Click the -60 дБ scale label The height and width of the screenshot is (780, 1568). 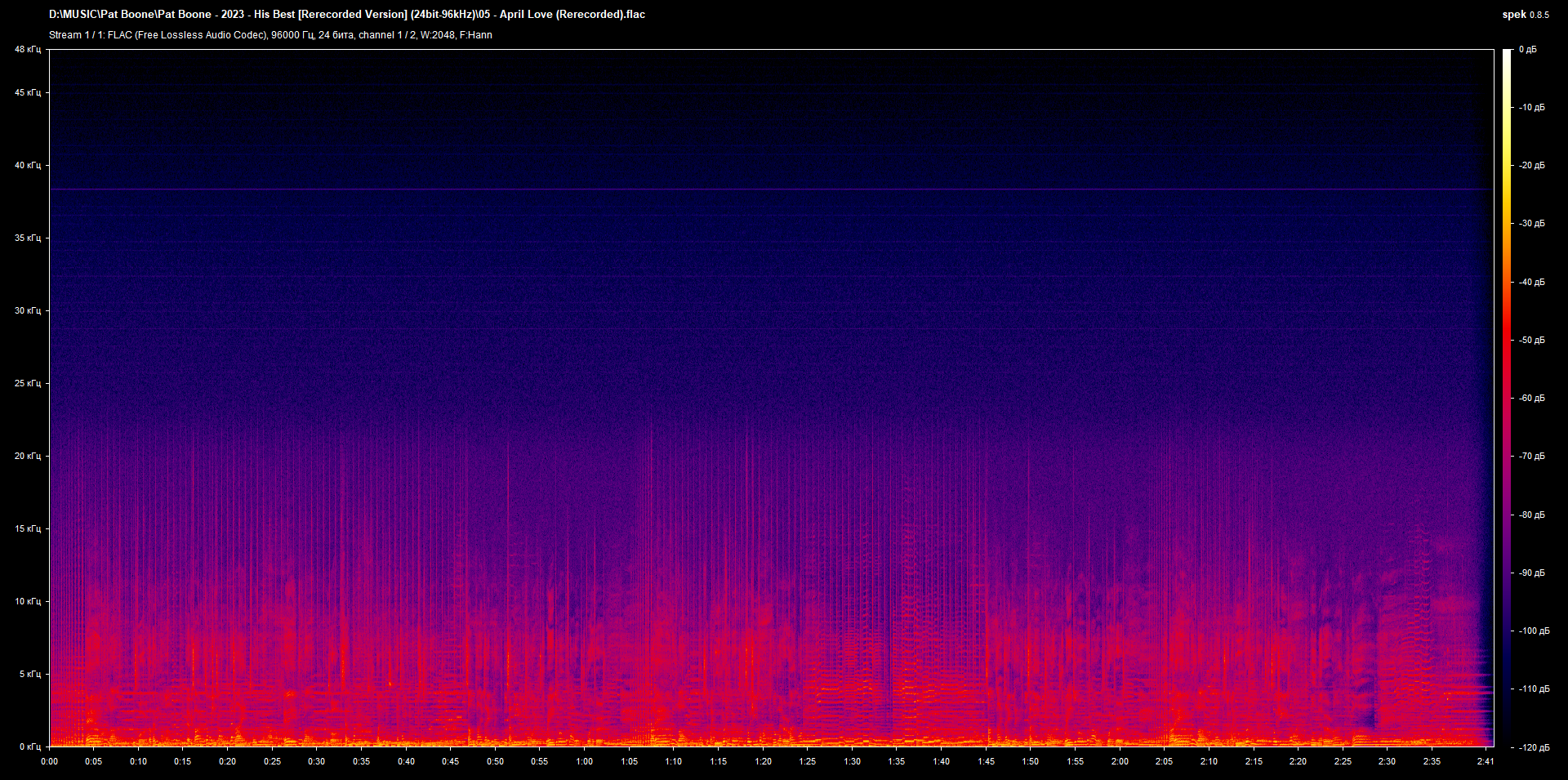click(x=1531, y=399)
